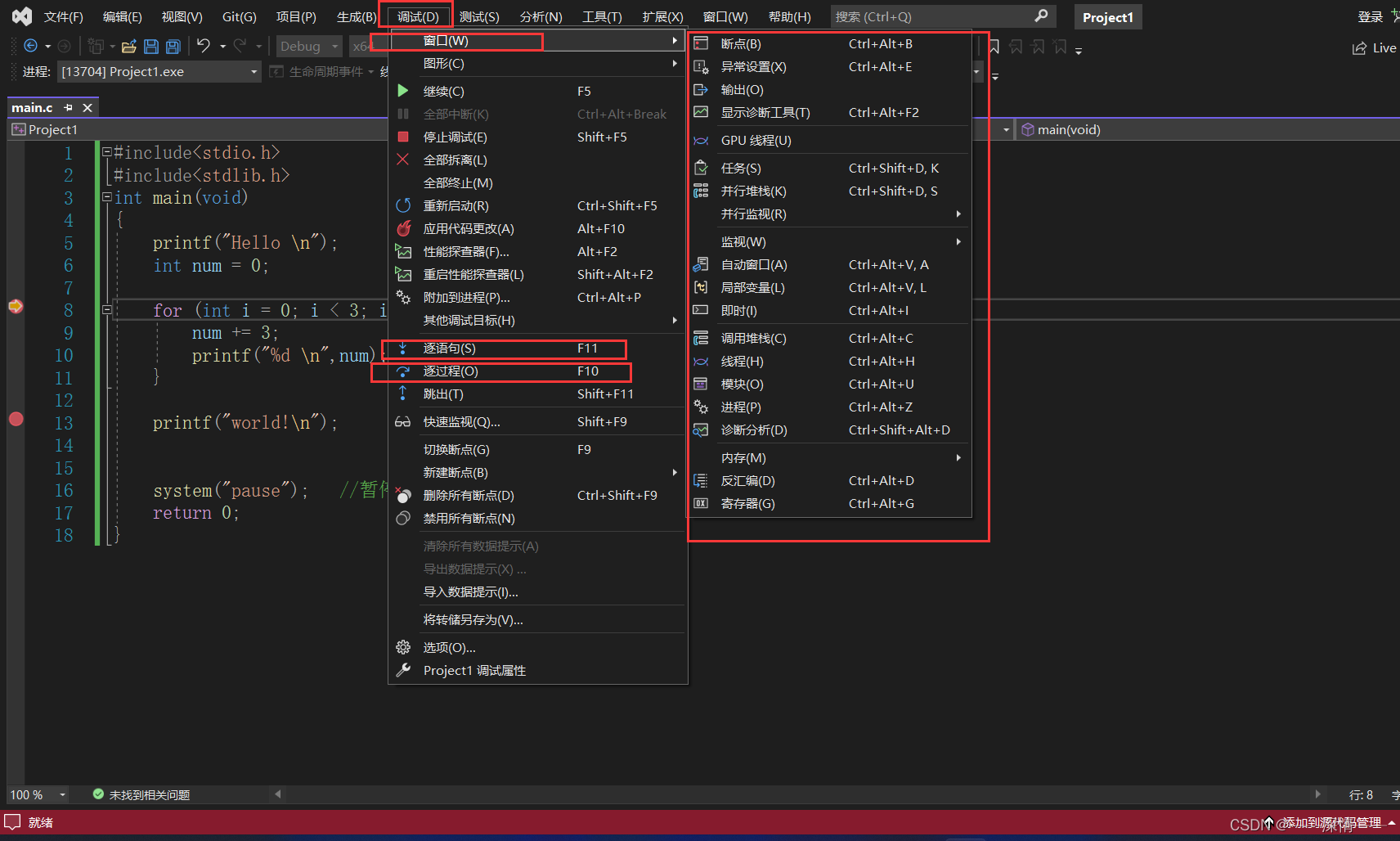Image resolution: width=1400 pixels, height=841 pixels.
Task: Click Restart (重新启动) in debug menu
Action: point(537,206)
